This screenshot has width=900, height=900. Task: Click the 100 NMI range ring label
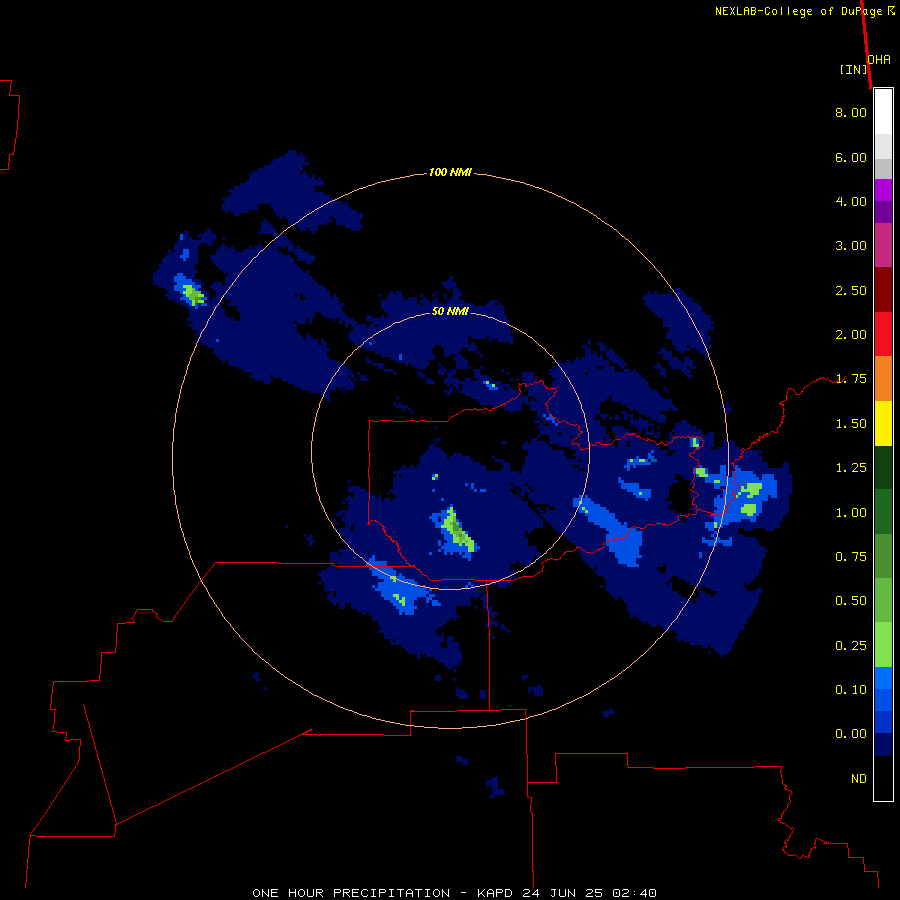click(x=450, y=172)
